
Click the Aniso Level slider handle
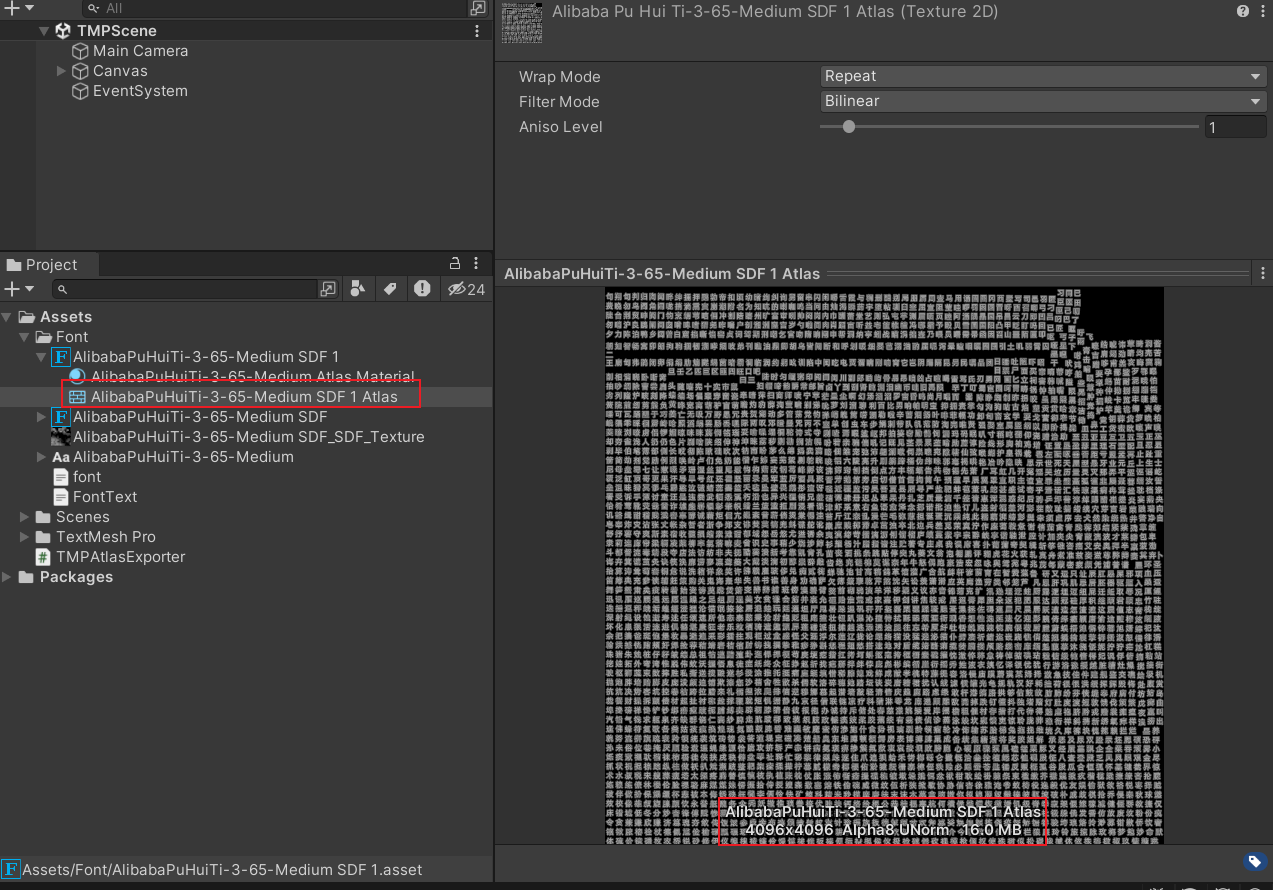pos(849,127)
